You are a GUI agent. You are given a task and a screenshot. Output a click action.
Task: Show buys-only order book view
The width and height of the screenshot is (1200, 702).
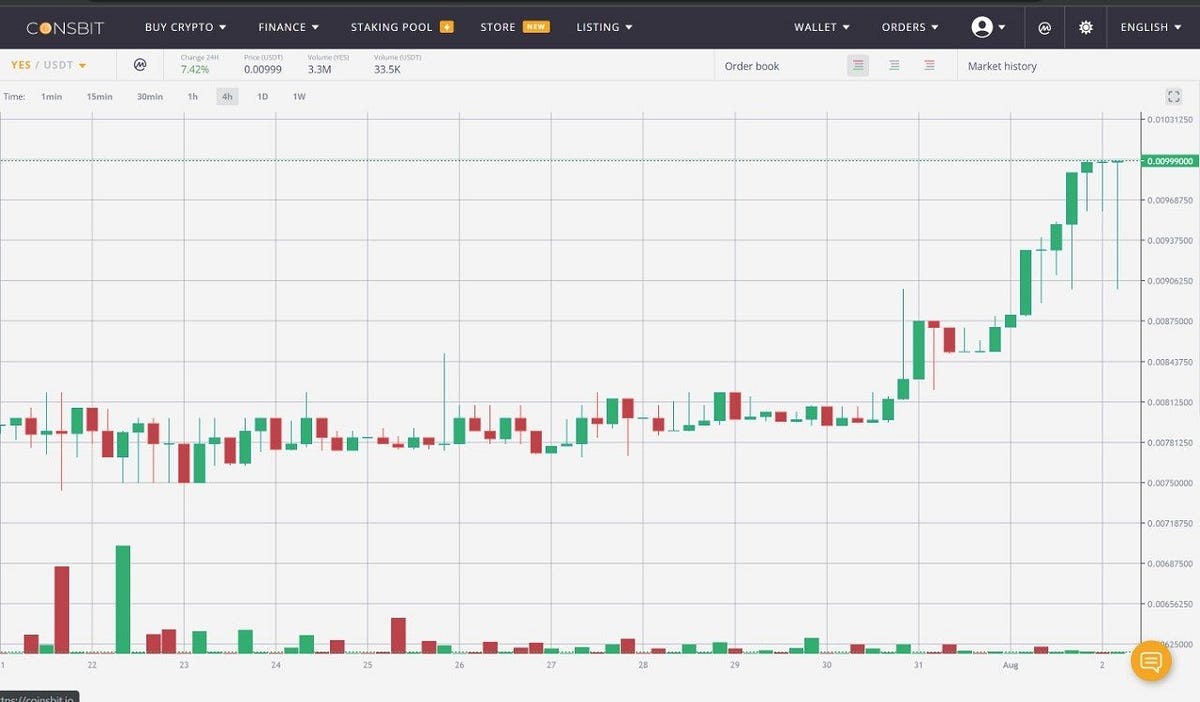coord(894,65)
